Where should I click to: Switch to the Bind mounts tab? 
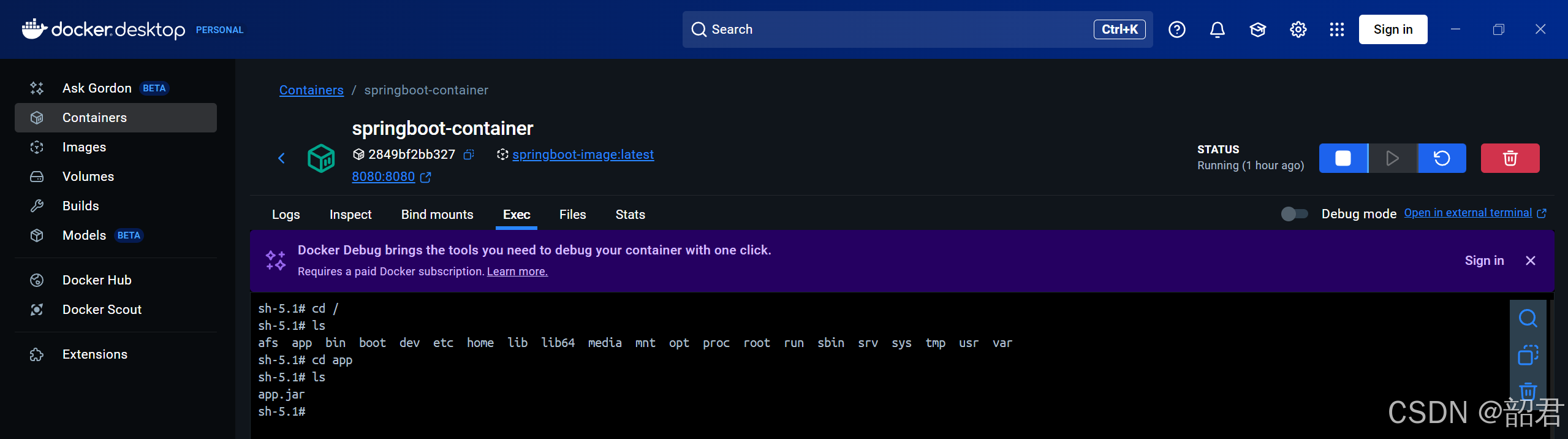pyautogui.click(x=437, y=215)
